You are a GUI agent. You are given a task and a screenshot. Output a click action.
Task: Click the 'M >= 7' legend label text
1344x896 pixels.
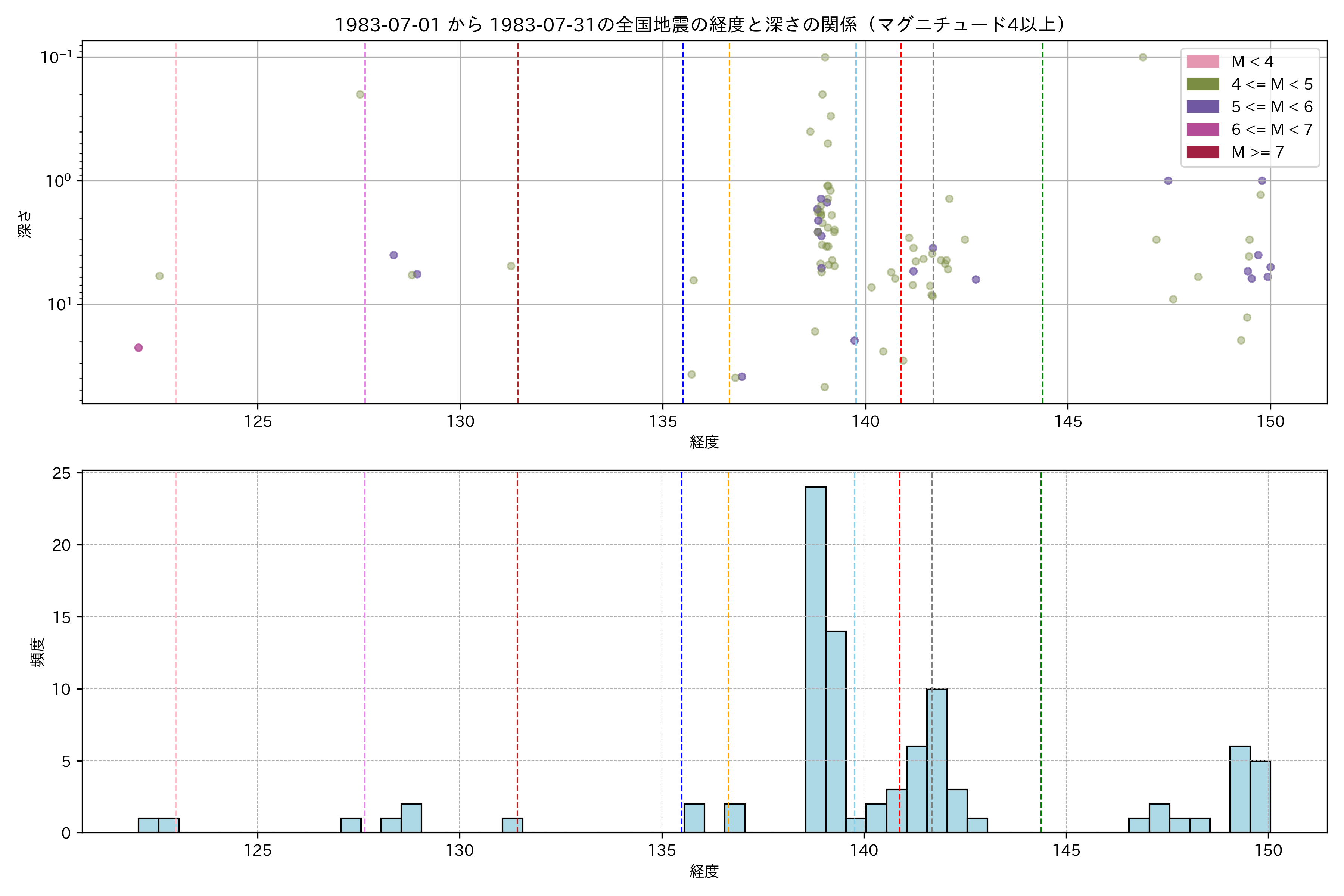click(1257, 152)
